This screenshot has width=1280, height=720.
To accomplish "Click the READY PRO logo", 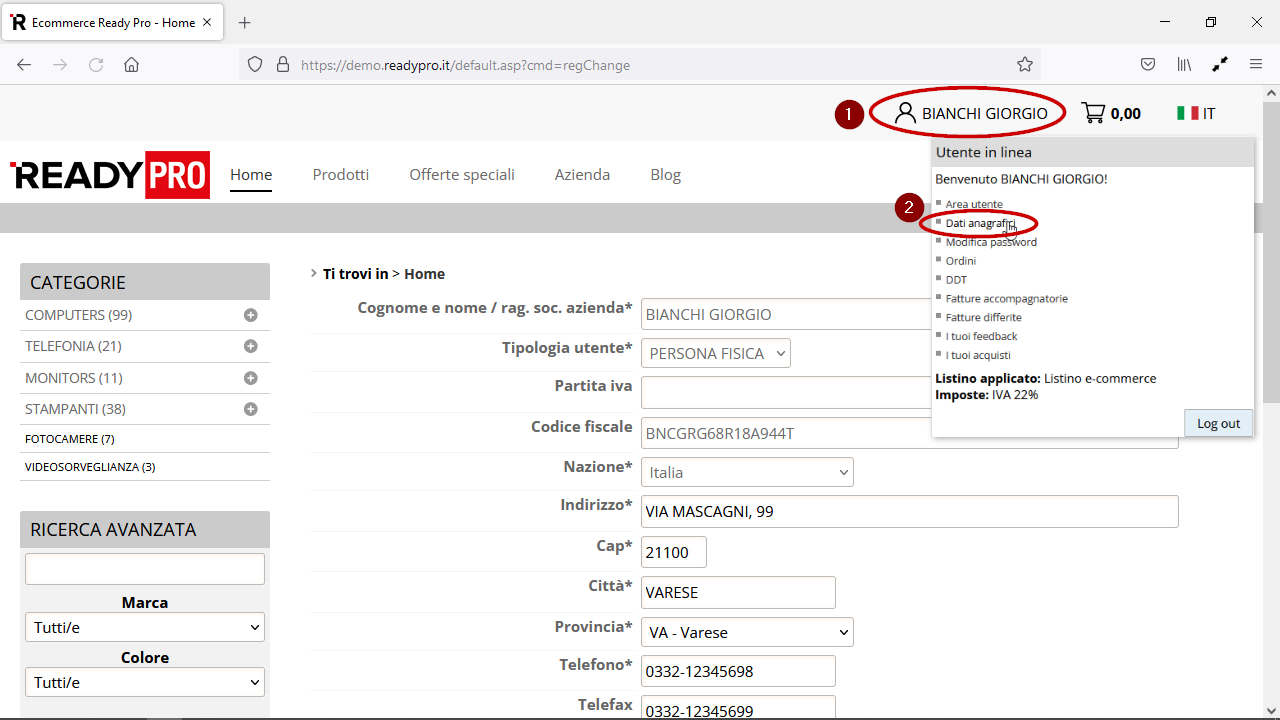I will tap(110, 174).
